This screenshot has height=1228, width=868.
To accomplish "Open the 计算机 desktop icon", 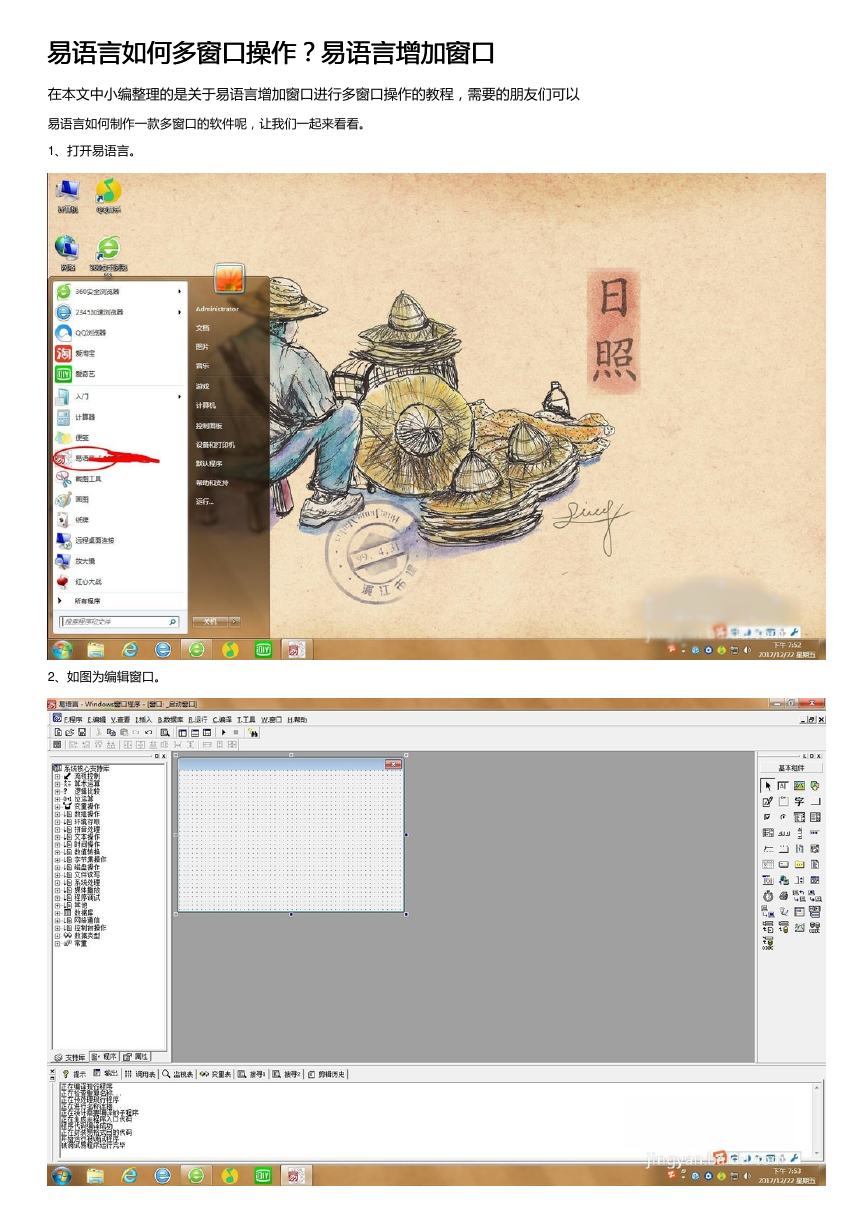I will (x=68, y=195).
